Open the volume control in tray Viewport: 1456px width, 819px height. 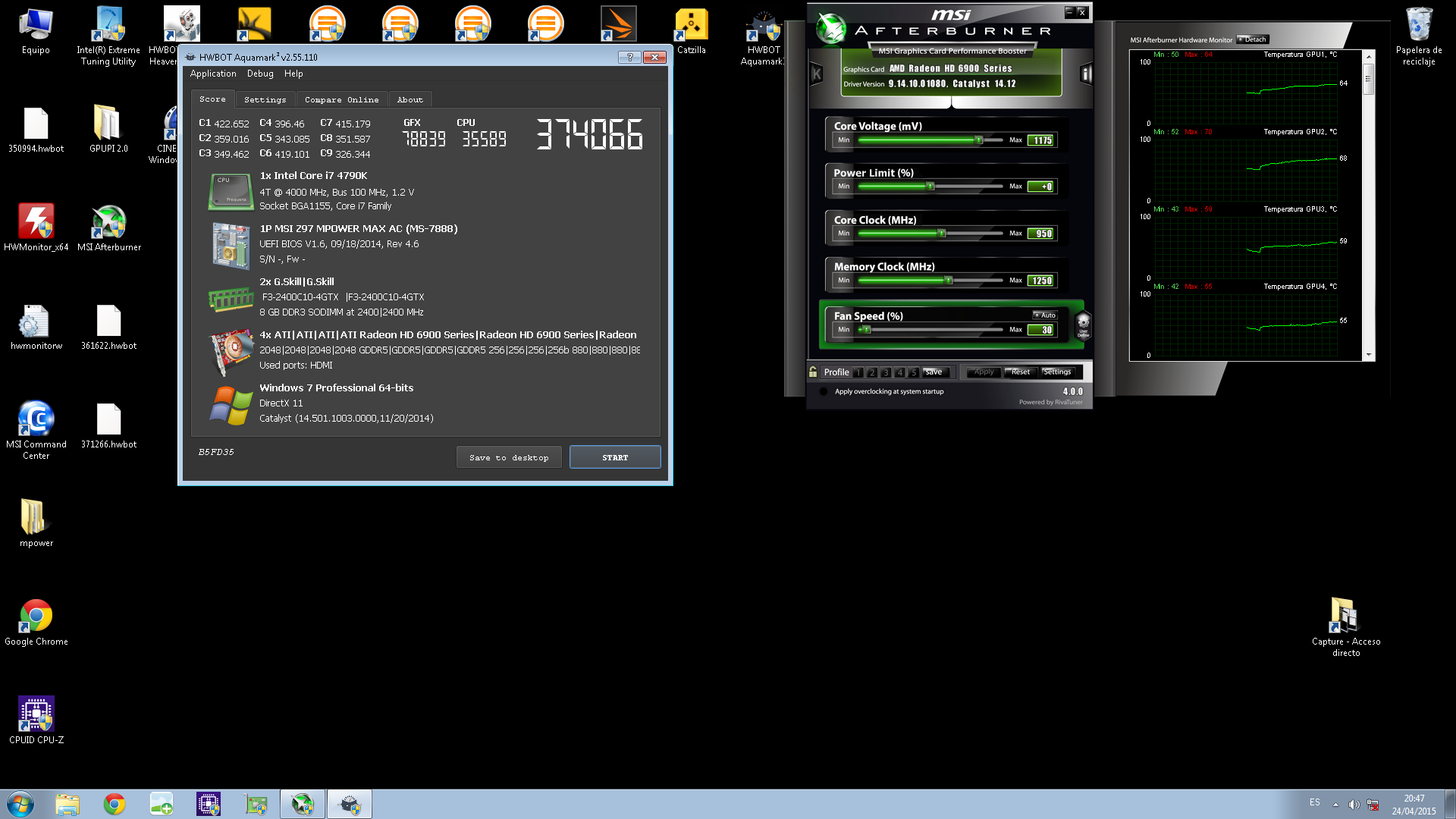(1354, 805)
